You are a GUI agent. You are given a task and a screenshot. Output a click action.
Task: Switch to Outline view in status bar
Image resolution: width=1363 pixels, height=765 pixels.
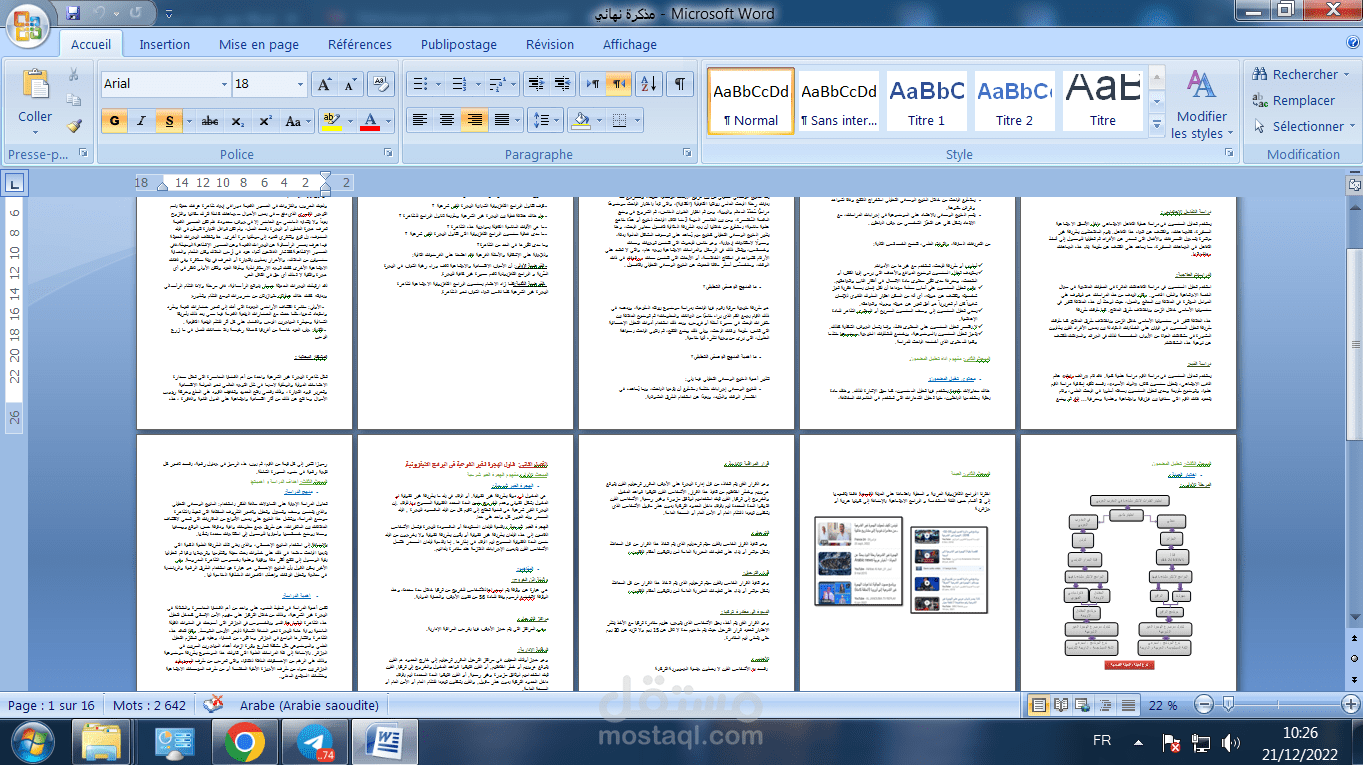click(1104, 705)
